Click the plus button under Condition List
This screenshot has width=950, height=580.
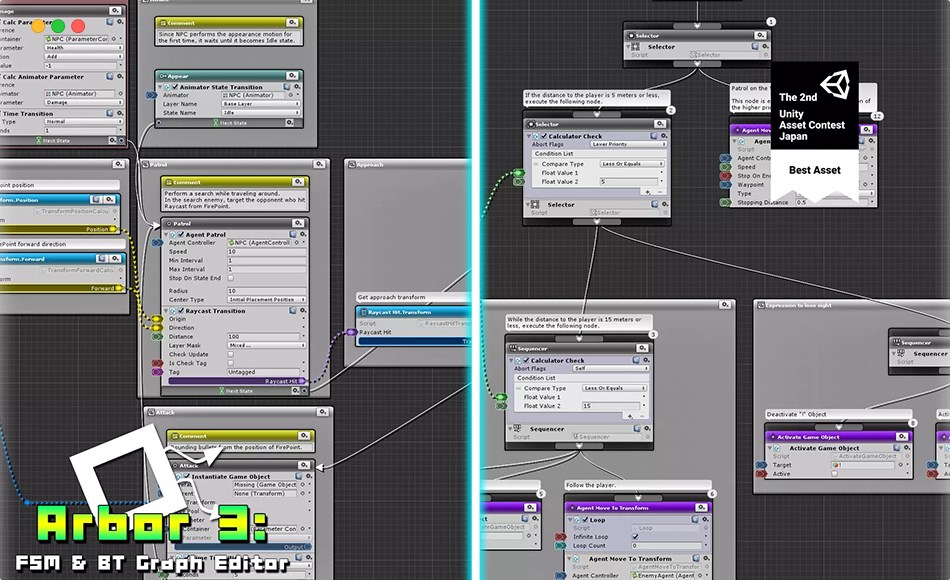pyautogui.click(x=648, y=192)
